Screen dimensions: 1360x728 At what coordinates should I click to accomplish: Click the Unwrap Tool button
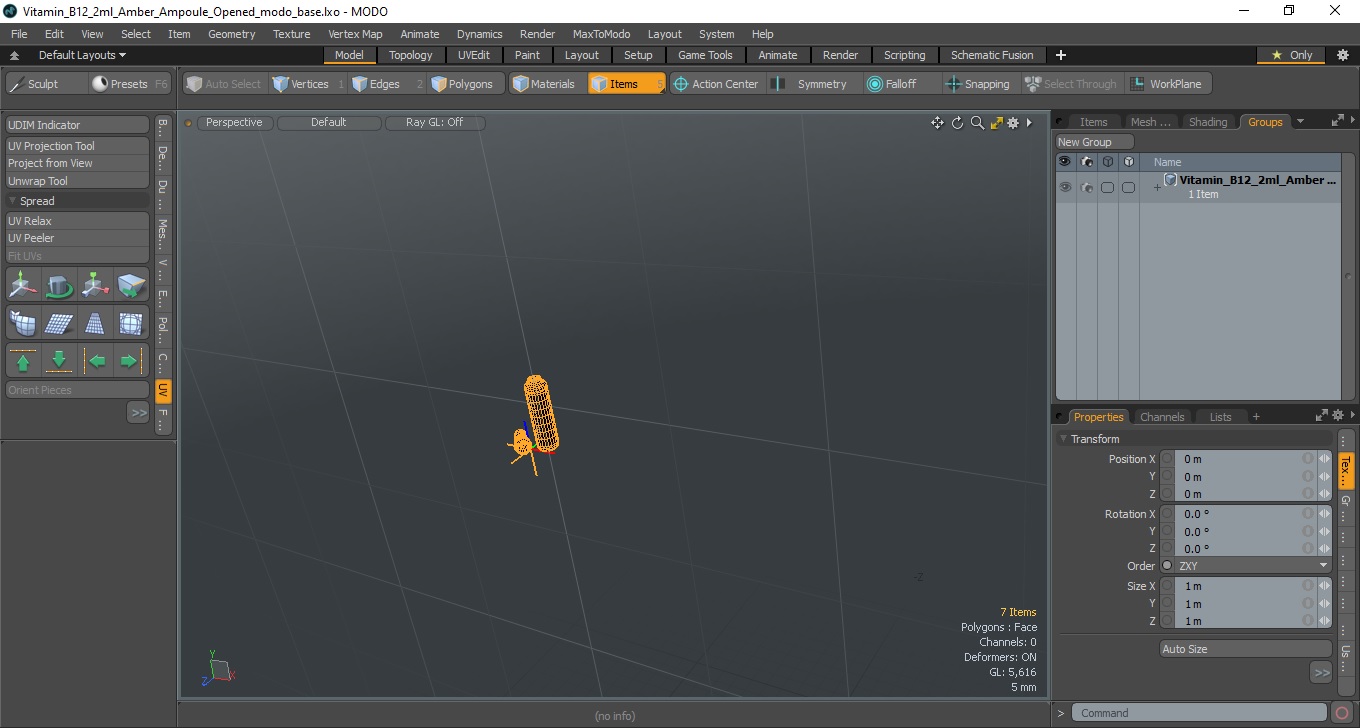click(77, 181)
